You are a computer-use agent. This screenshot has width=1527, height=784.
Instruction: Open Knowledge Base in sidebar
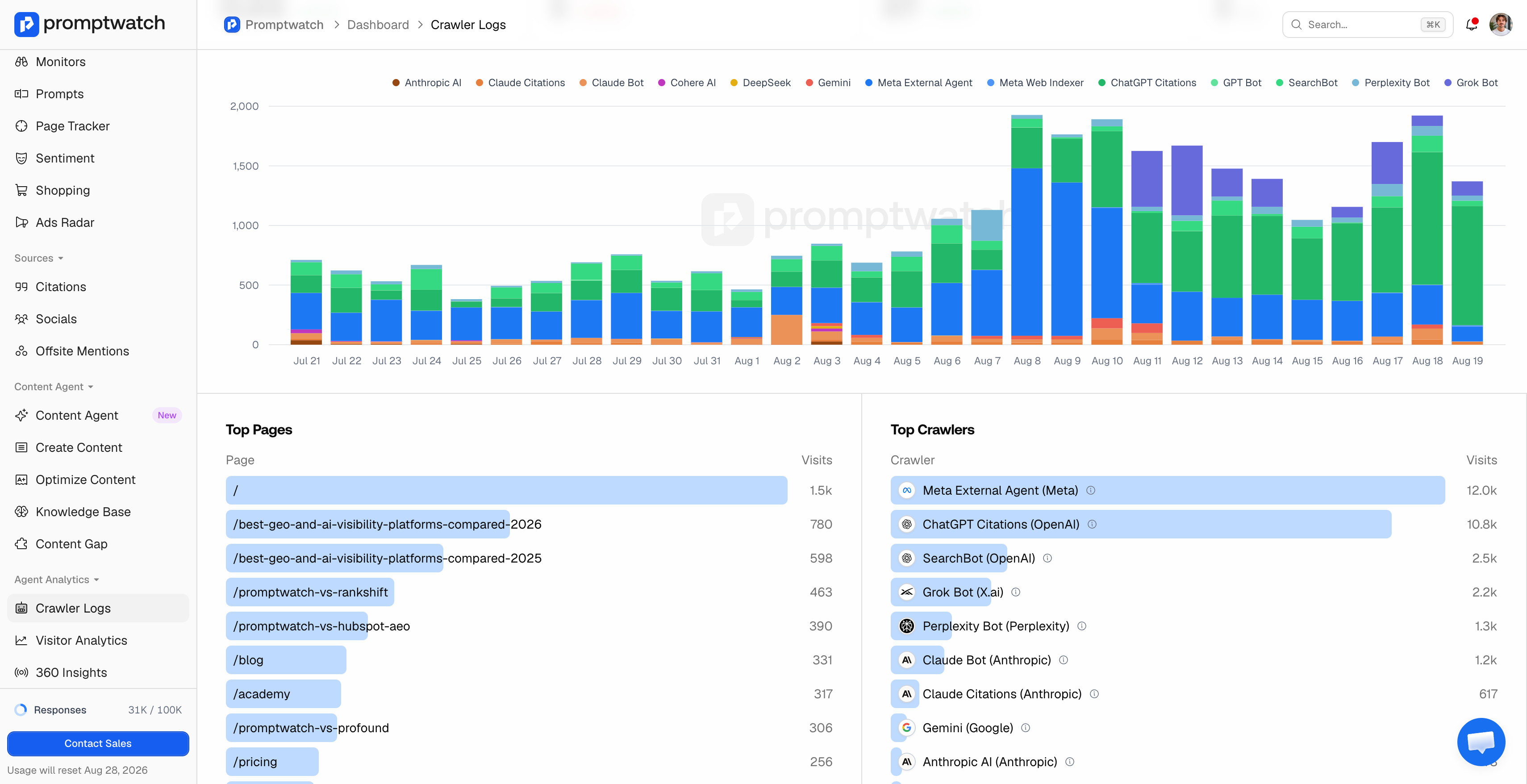click(x=98, y=511)
